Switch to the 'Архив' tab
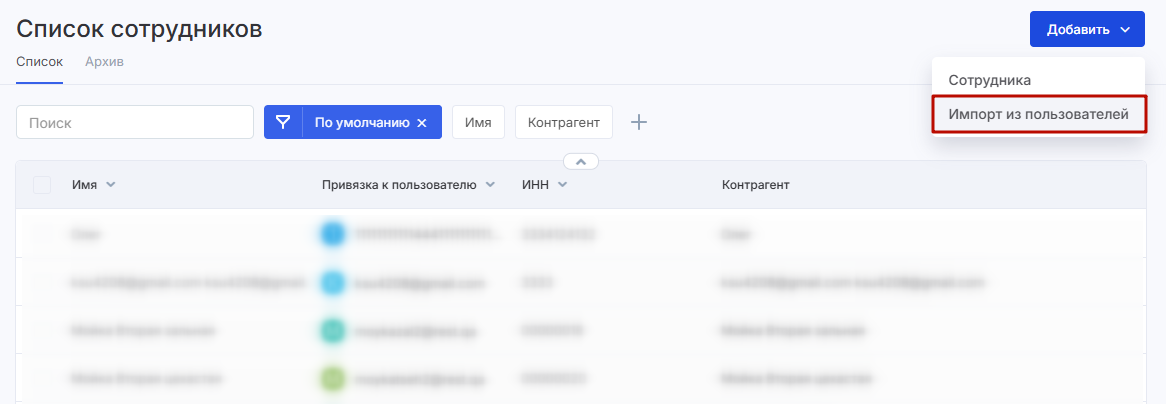This screenshot has height=404, width=1166. tap(104, 62)
